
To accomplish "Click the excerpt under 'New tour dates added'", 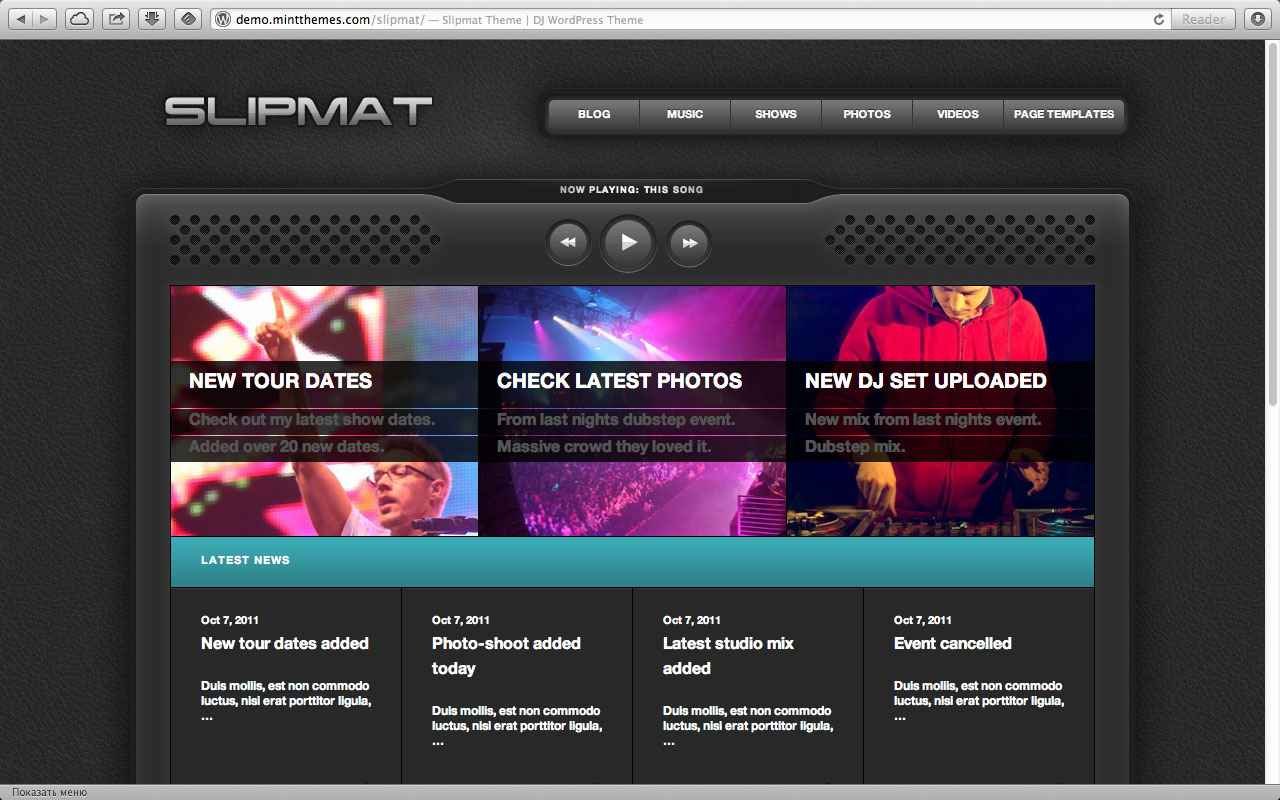I will coord(286,701).
